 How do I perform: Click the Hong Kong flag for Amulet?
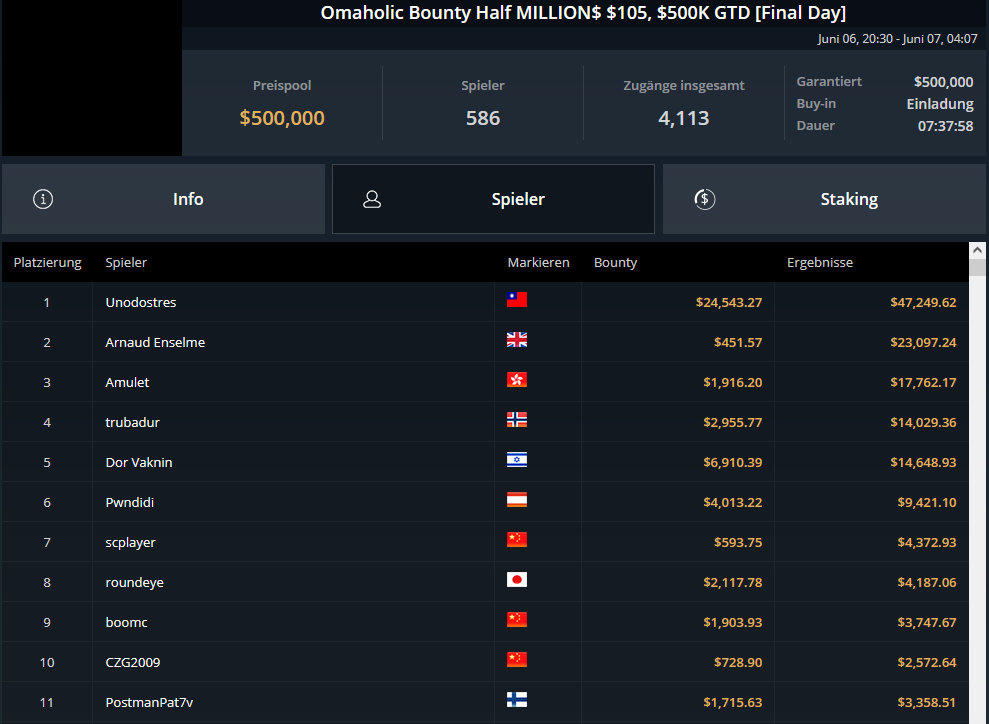coord(517,380)
